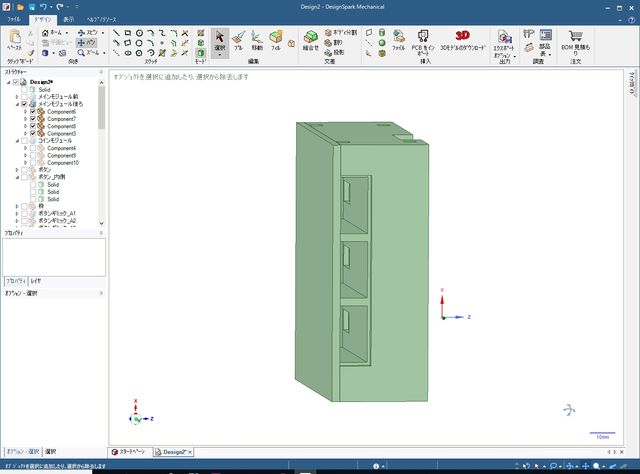
Task: Check the メインモジュール前 visibility checkbox
Action: [x=24, y=97]
